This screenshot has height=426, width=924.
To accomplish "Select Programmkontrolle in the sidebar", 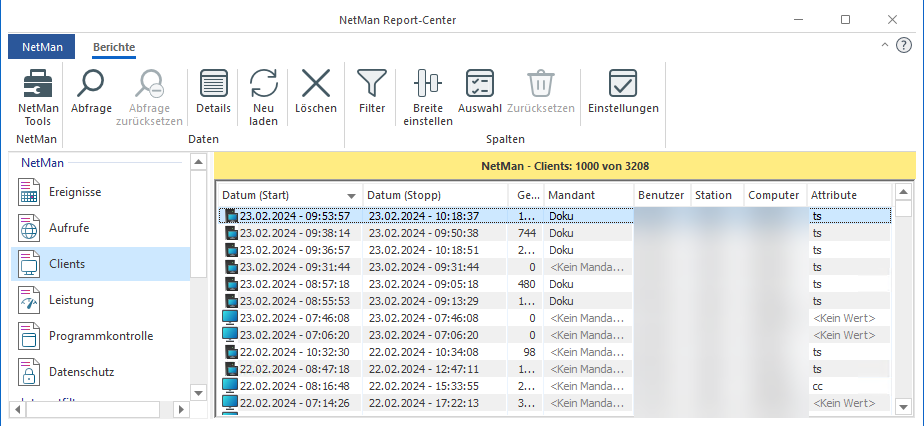I will 100,336.
